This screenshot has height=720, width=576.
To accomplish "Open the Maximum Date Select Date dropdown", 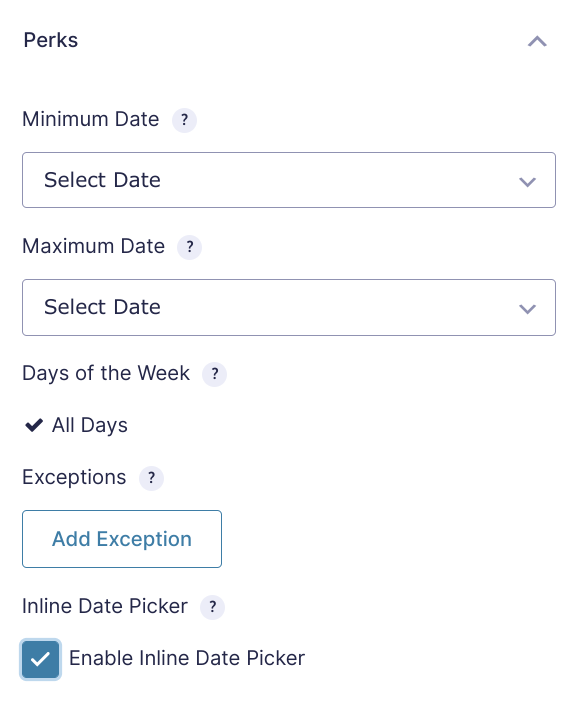I will coord(289,307).
